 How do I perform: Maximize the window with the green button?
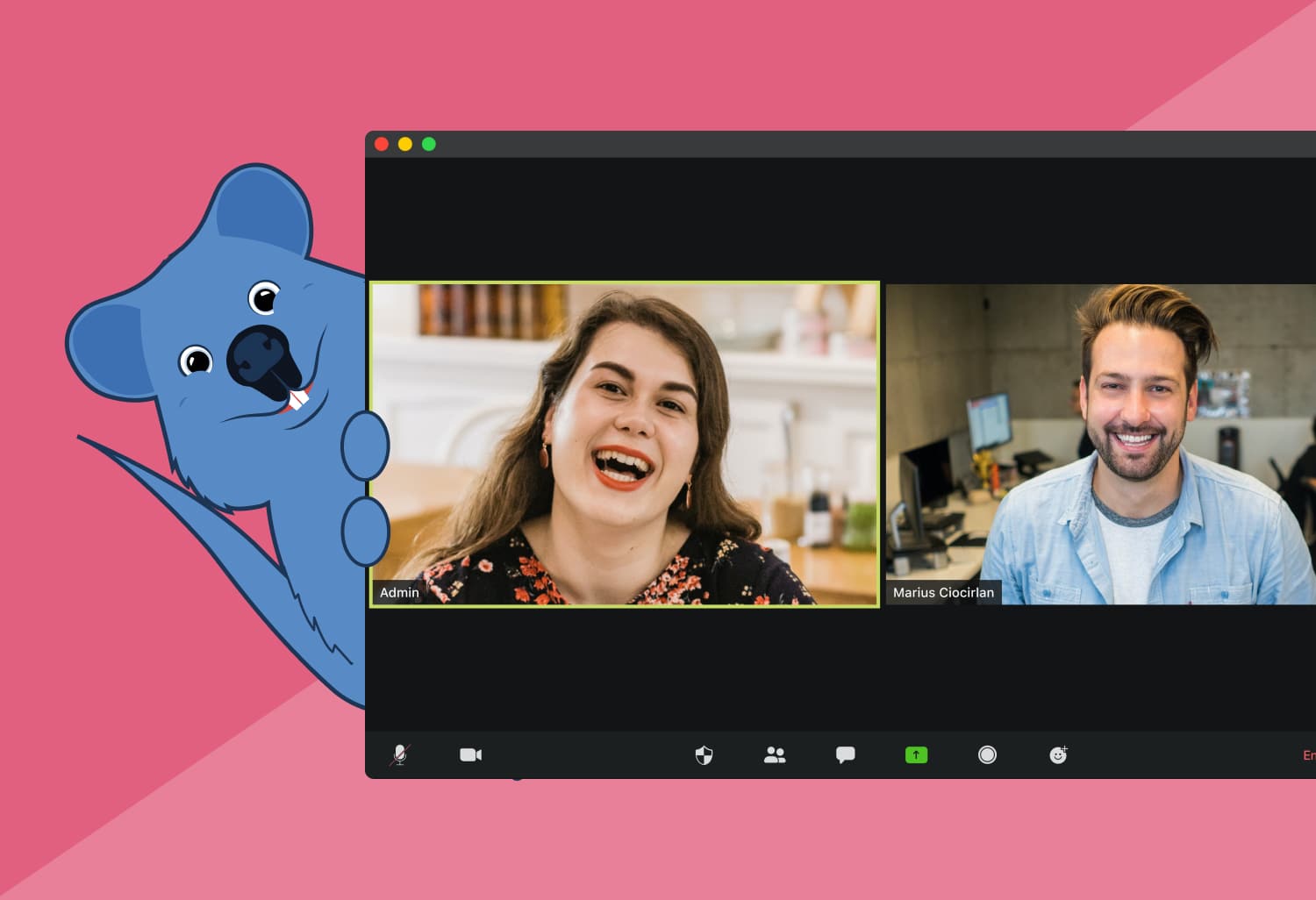click(429, 144)
